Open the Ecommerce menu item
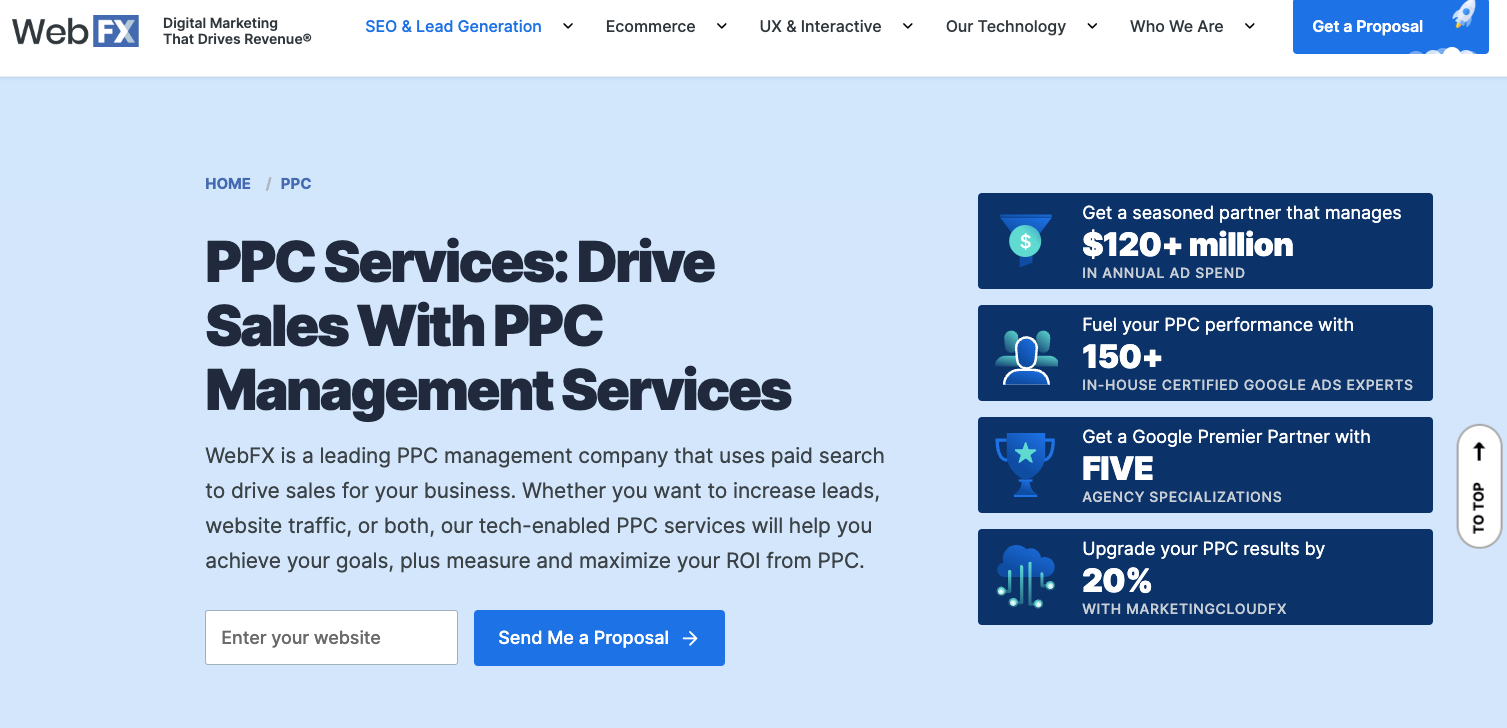The image size is (1507, 728). click(x=650, y=26)
